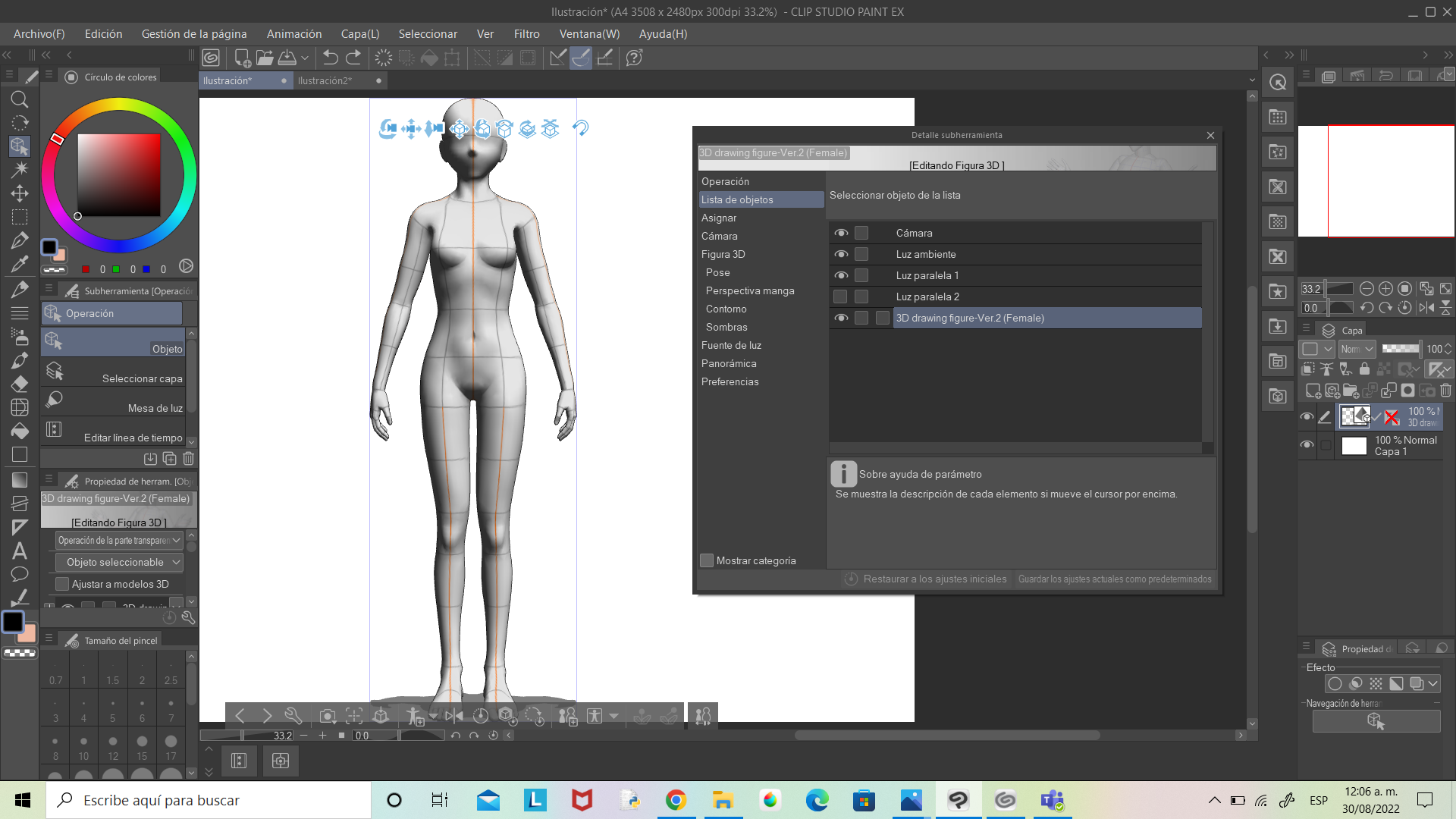The width and height of the screenshot is (1456, 819).
Task: Open the Objeto seleccionable dropdown
Action: pos(119,562)
